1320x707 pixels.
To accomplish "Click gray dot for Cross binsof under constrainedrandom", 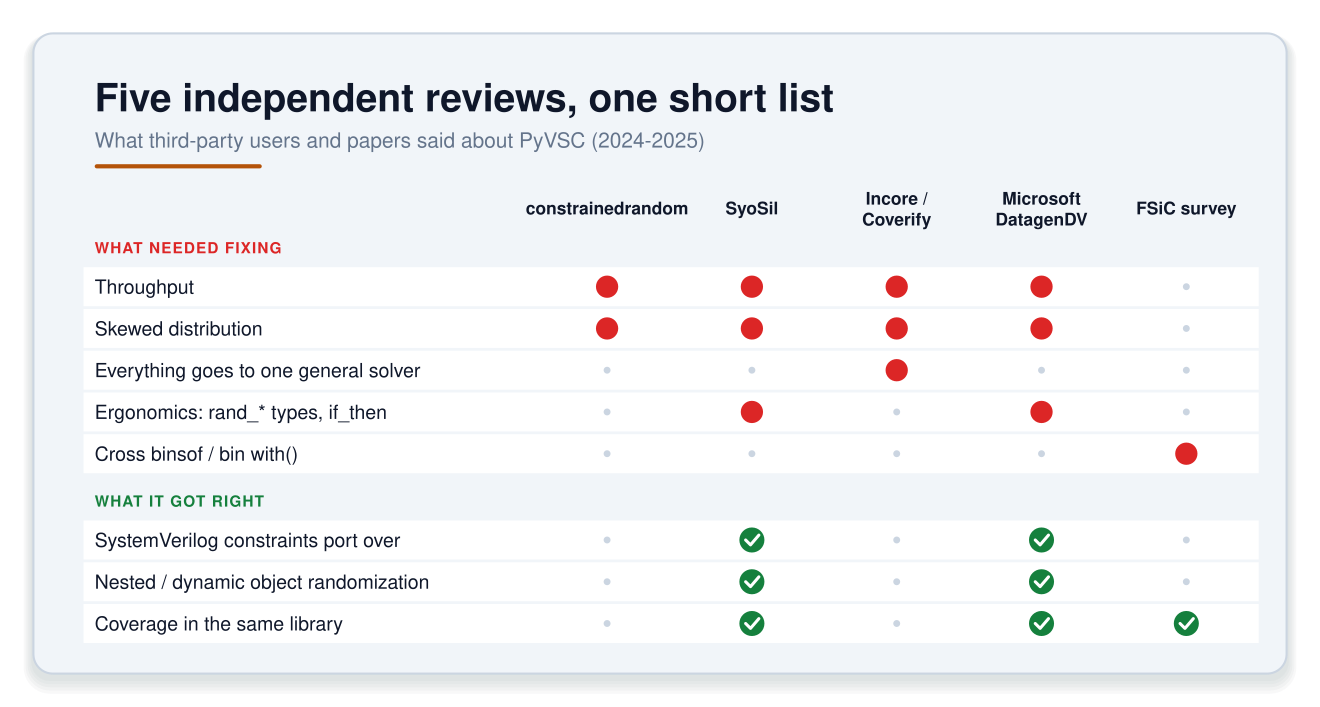I will (x=607, y=454).
